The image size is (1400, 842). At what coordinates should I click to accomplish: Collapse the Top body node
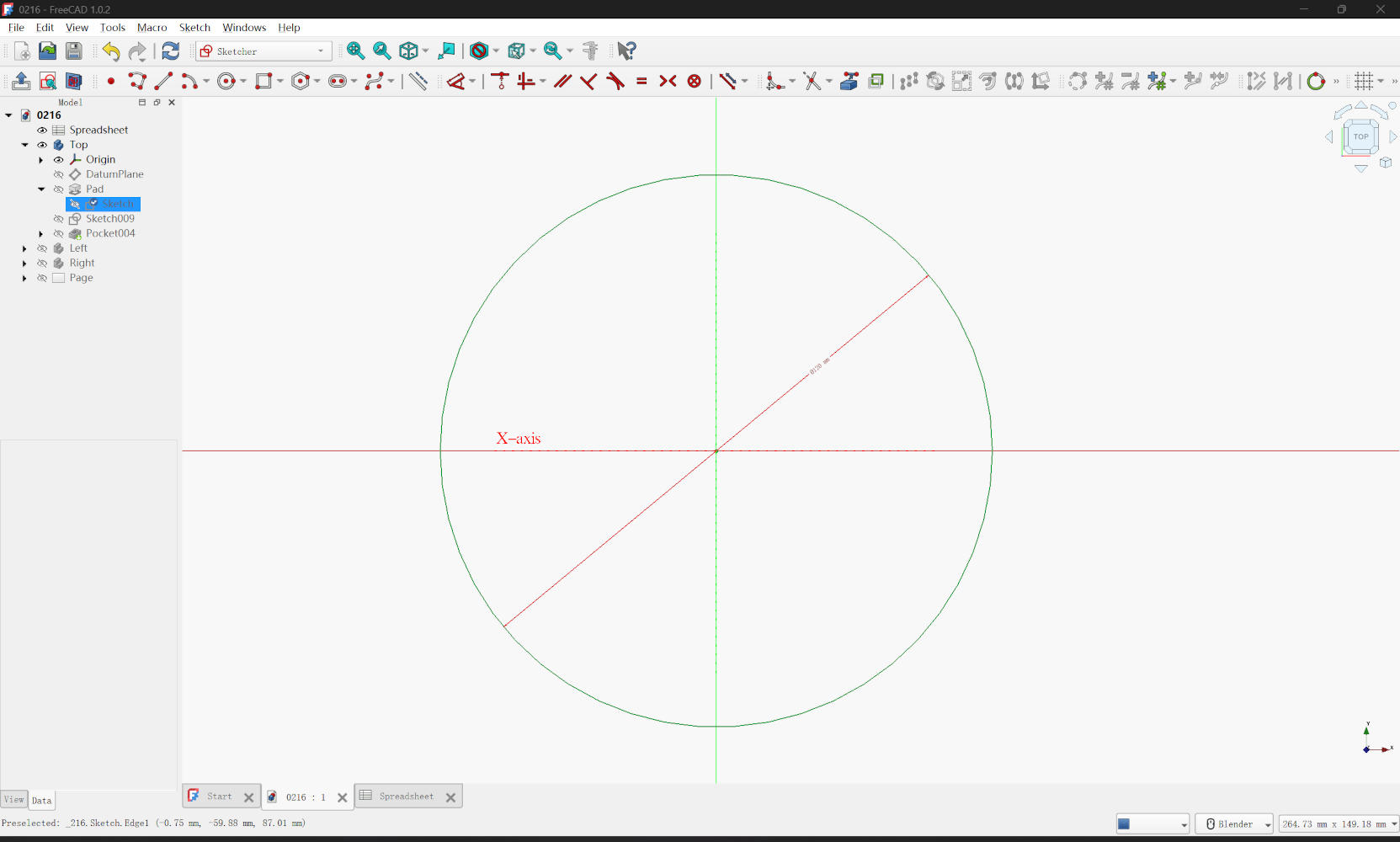click(x=25, y=145)
